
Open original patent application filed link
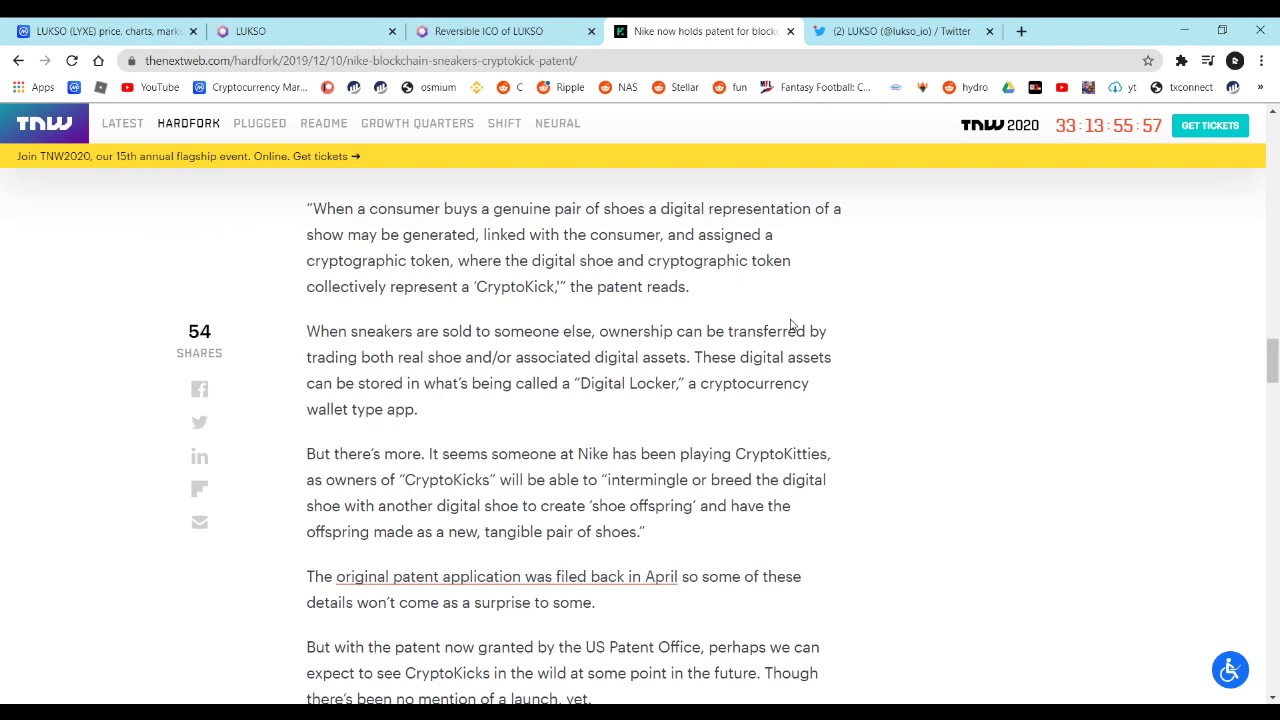(x=507, y=577)
